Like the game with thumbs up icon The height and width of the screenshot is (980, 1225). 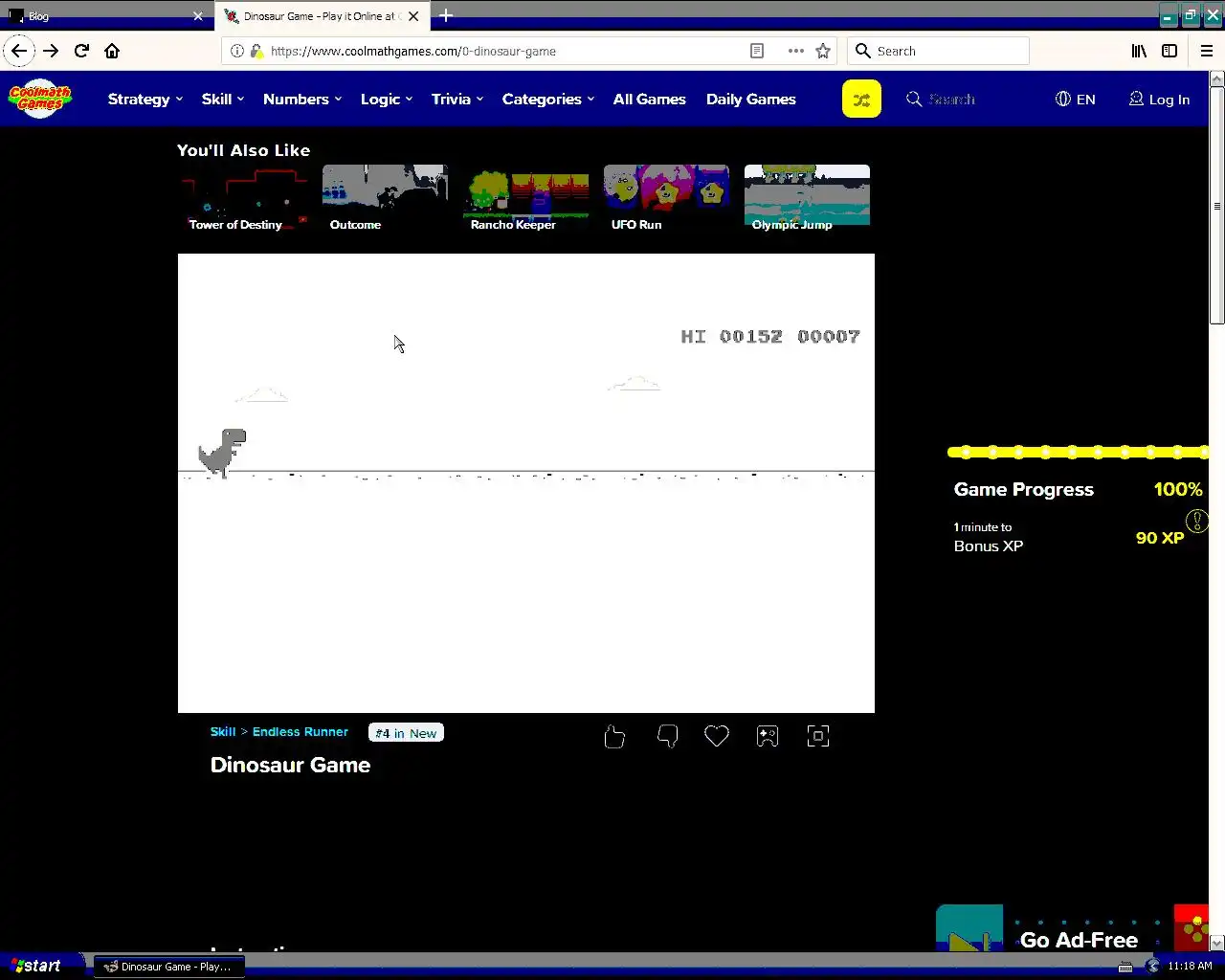(614, 736)
